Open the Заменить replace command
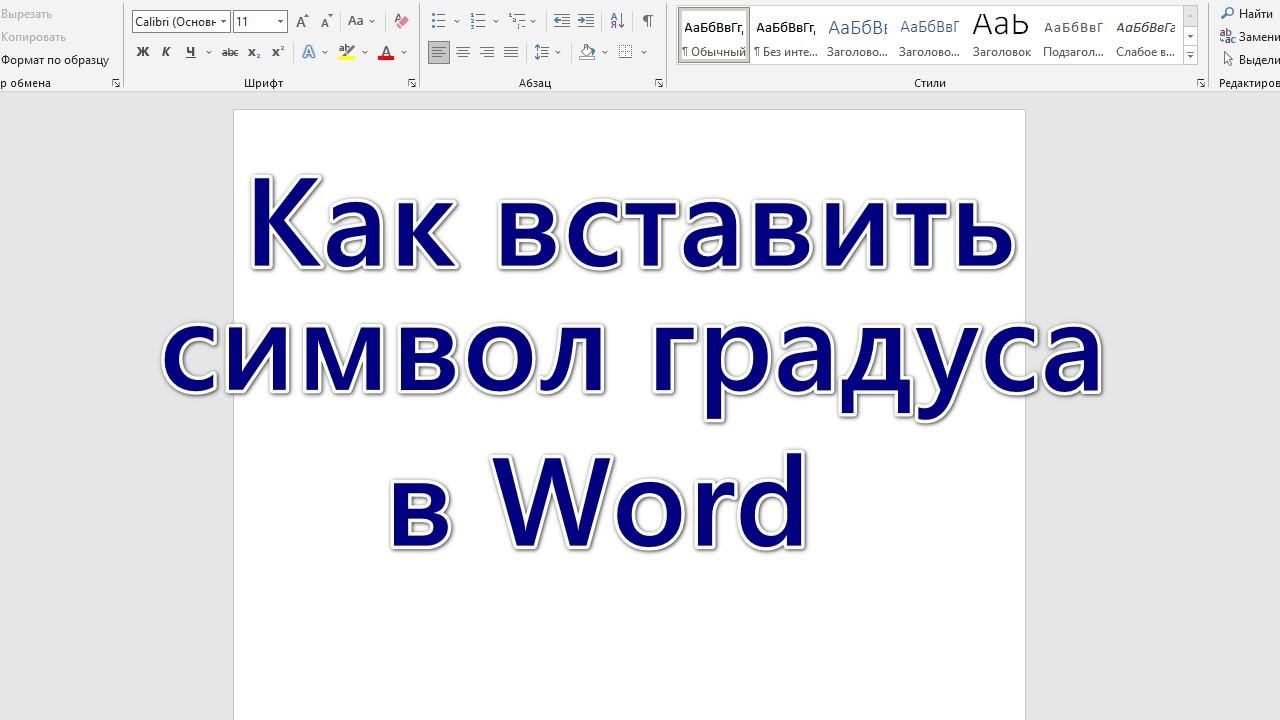 coord(1250,37)
